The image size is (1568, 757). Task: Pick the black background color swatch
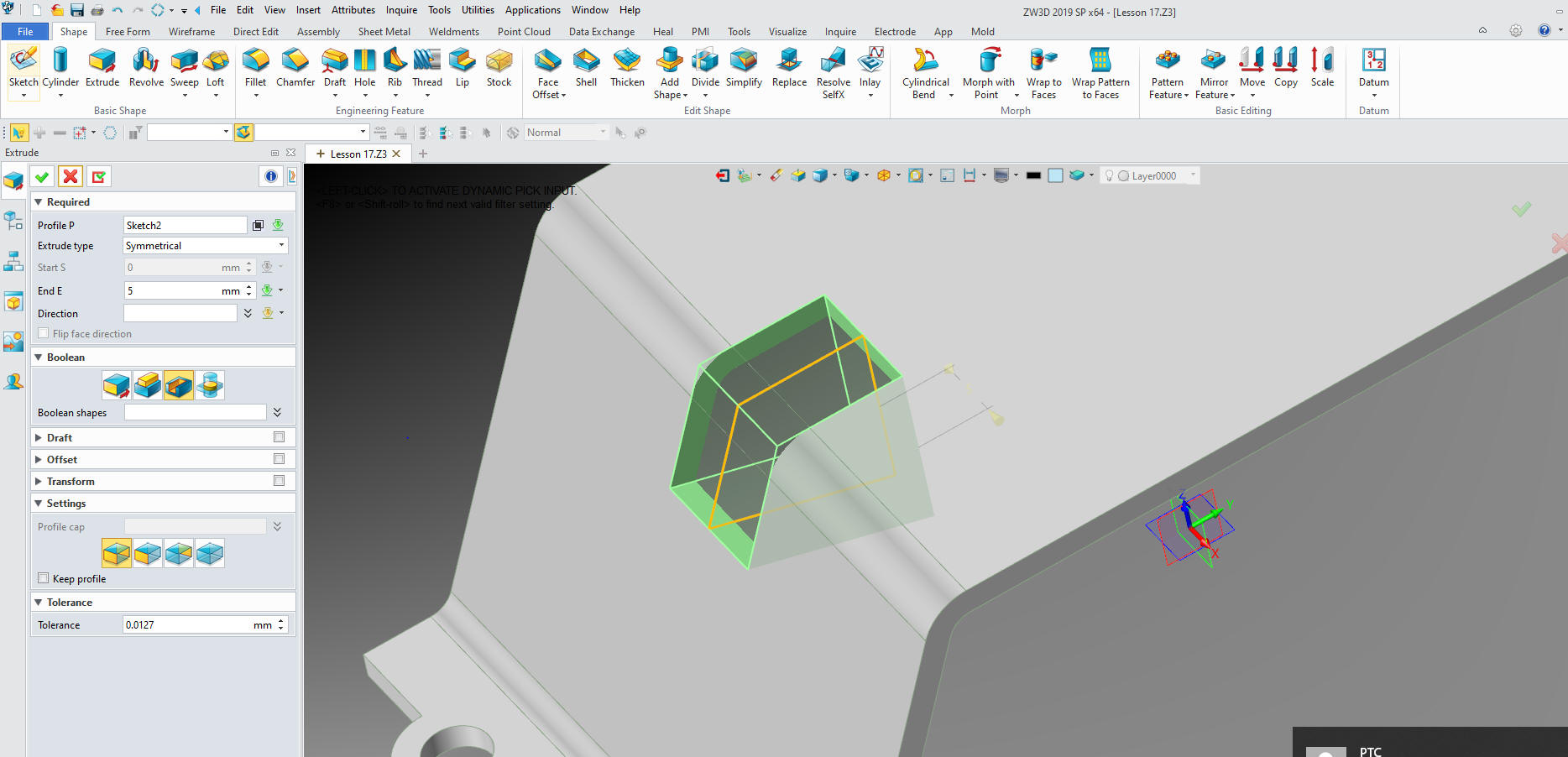coord(1033,175)
